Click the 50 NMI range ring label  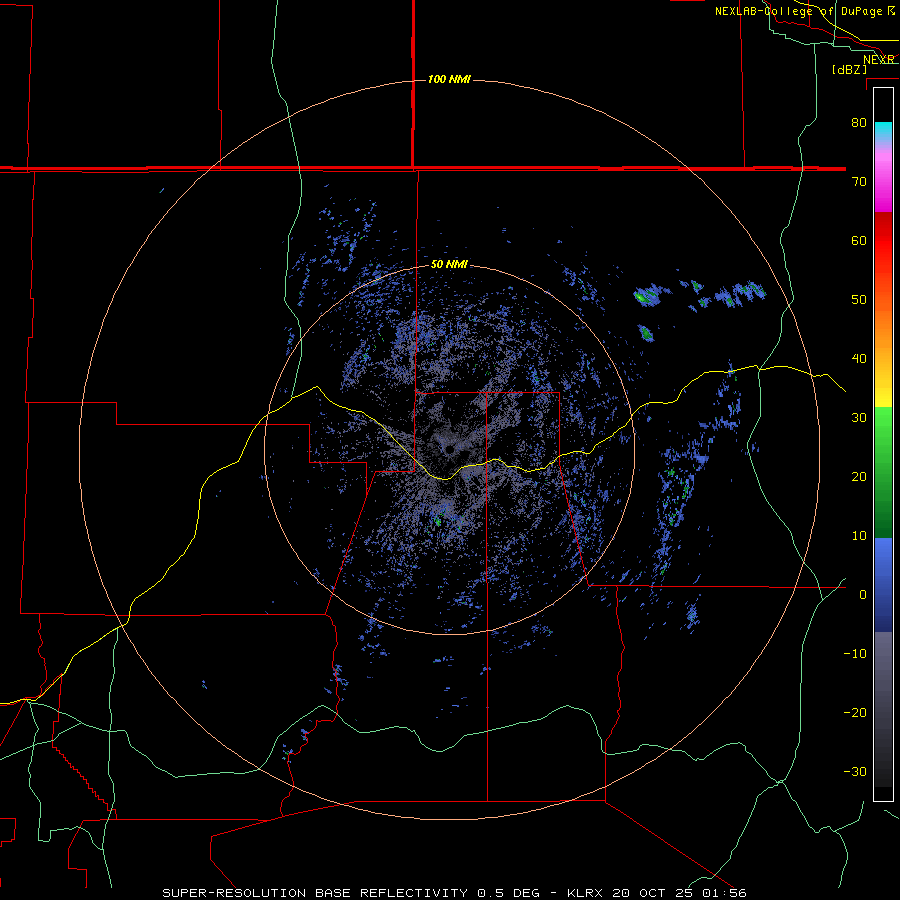(x=449, y=265)
